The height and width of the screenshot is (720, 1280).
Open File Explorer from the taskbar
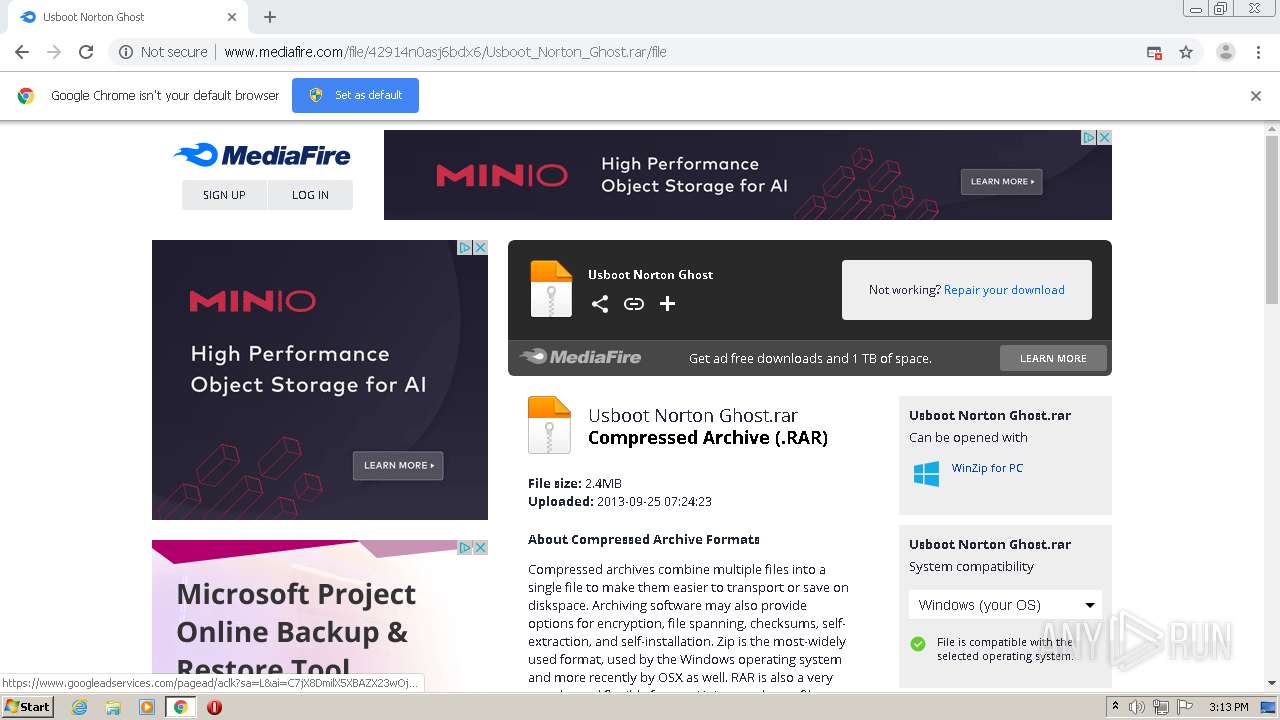113,707
